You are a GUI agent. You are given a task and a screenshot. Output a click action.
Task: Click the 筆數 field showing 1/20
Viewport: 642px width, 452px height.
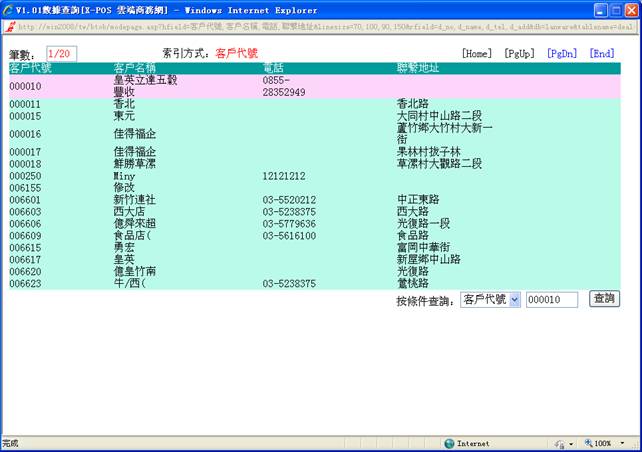[61, 53]
